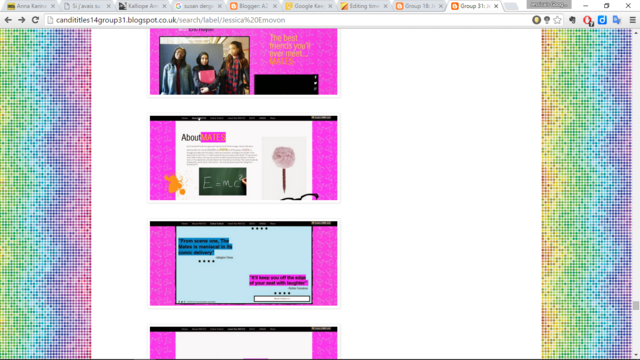Viewport: 640px width, 360px height.
Task: Close the Si j'avais su tab
Action: tap(108, 6)
